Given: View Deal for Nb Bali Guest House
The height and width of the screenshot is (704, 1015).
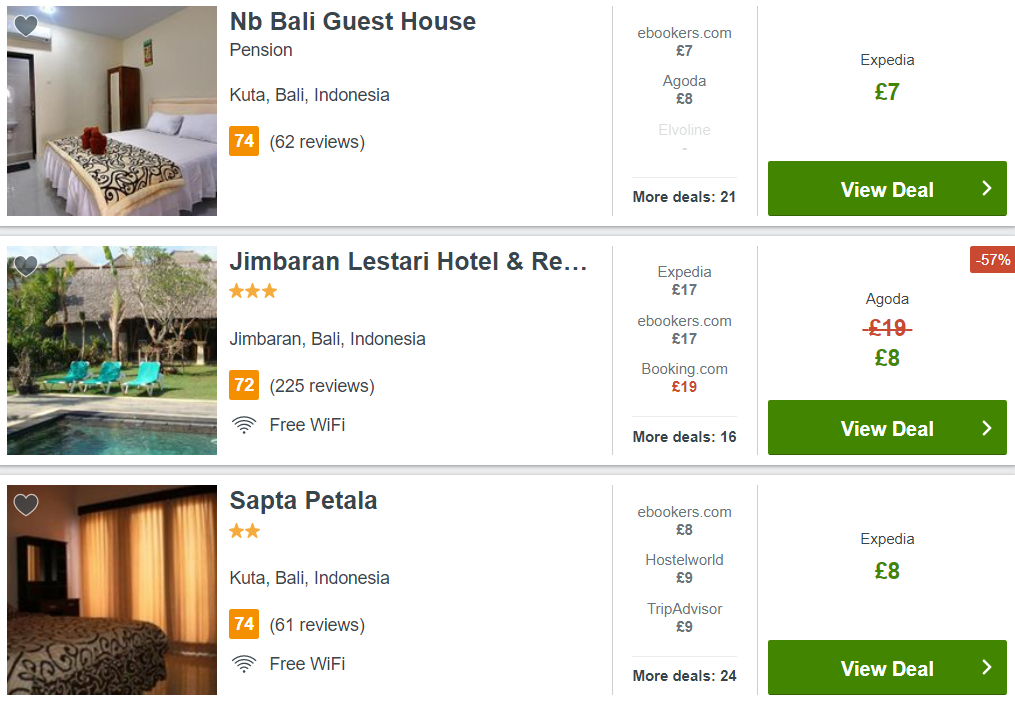Looking at the screenshot, I should click(x=887, y=188).
